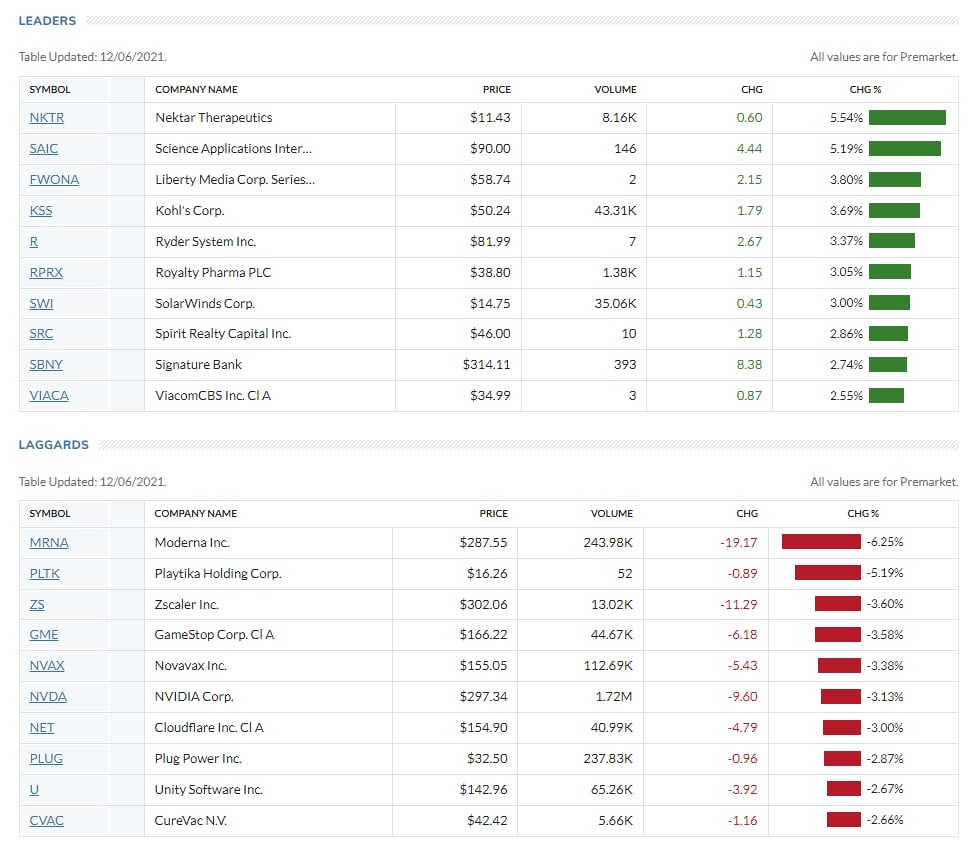The image size is (973, 845).
Task: Open the NET symbol link
Action: pos(42,728)
